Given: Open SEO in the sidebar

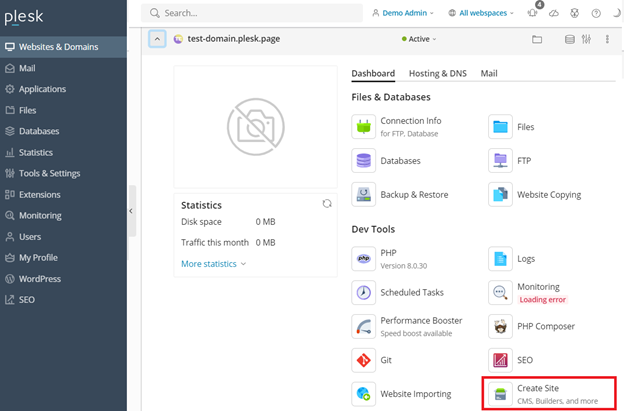Looking at the screenshot, I should 63,300.
